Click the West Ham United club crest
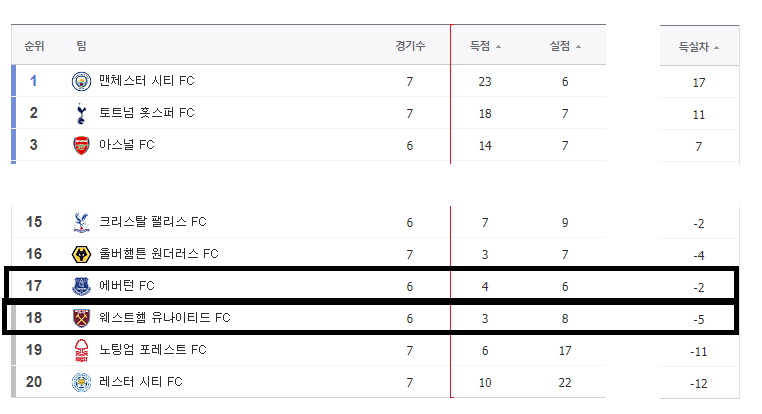This screenshot has width=762, height=414. click(81, 318)
